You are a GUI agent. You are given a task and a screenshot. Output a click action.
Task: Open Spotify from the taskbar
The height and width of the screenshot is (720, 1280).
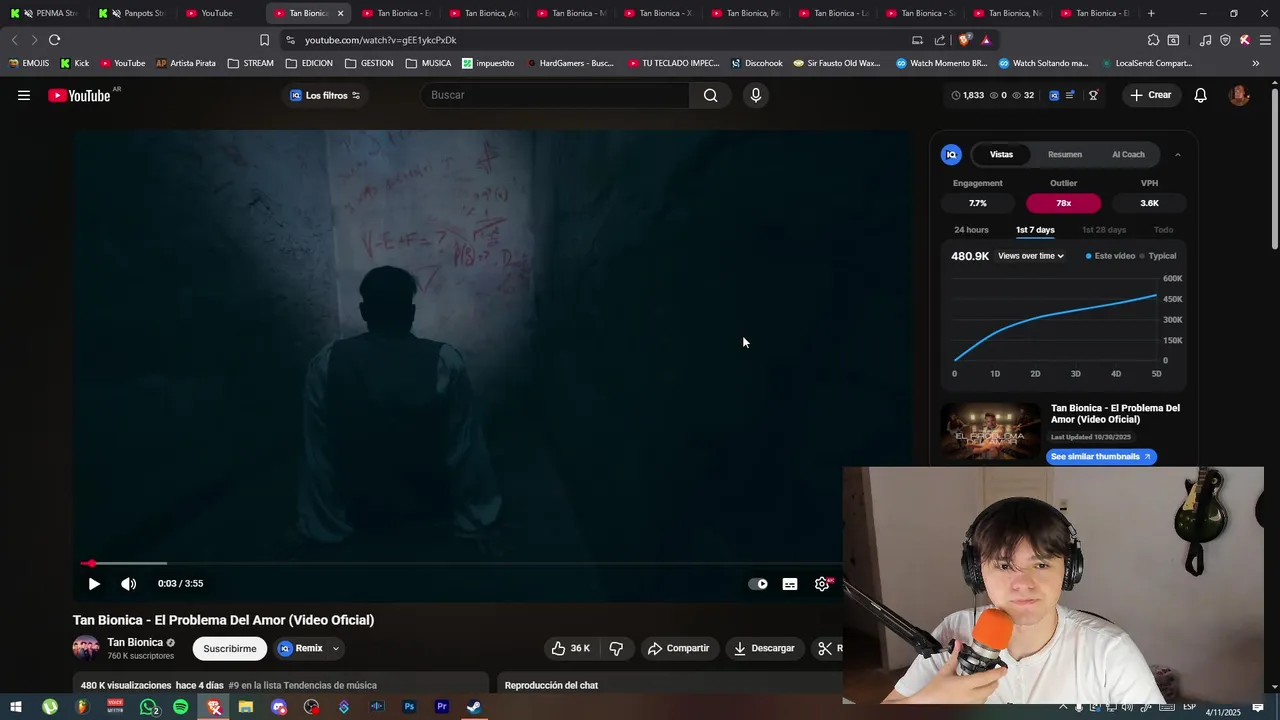180,707
